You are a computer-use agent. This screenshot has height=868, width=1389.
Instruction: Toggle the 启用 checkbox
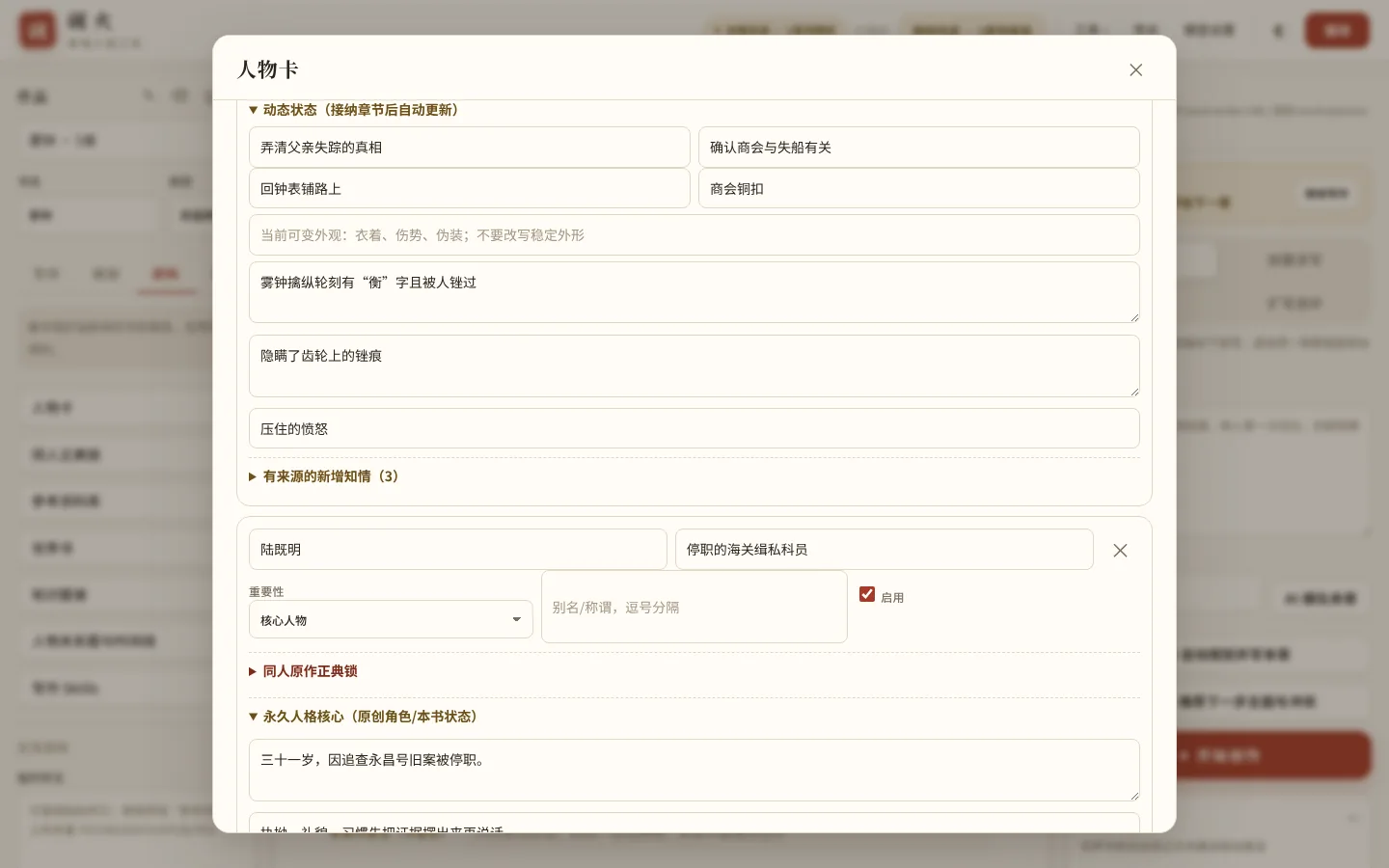pos(867,594)
